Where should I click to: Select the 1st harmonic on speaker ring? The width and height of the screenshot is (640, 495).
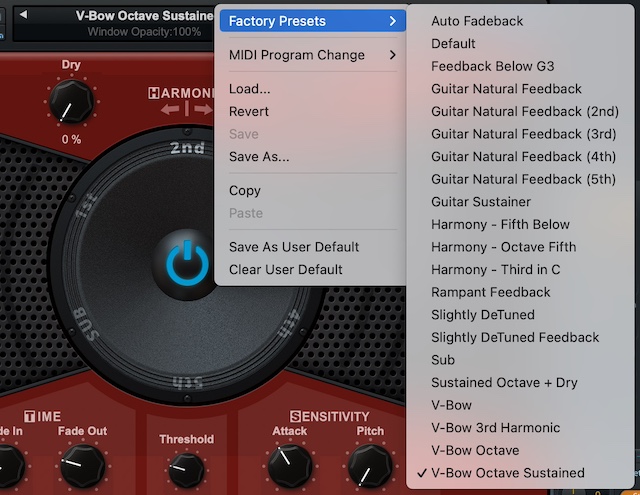87,205
